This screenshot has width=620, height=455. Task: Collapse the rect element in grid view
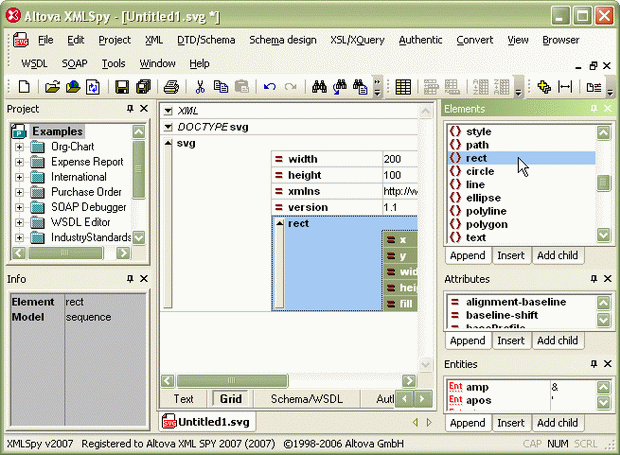tap(279, 223)
